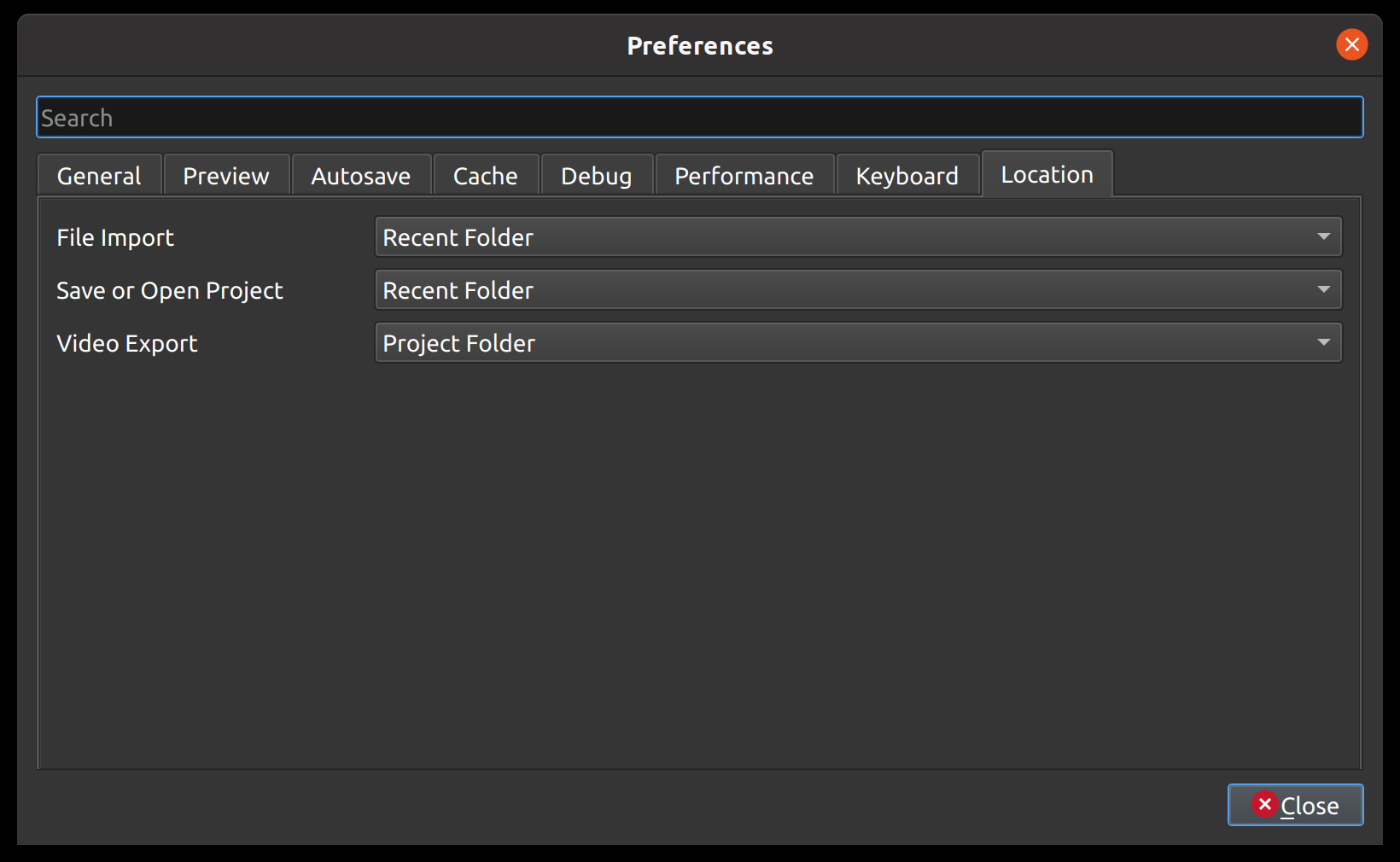The height and width of the screenshot is (862, 1400).
Task: Click the Video Export dropdown arrow
Action: point(1324,342)
